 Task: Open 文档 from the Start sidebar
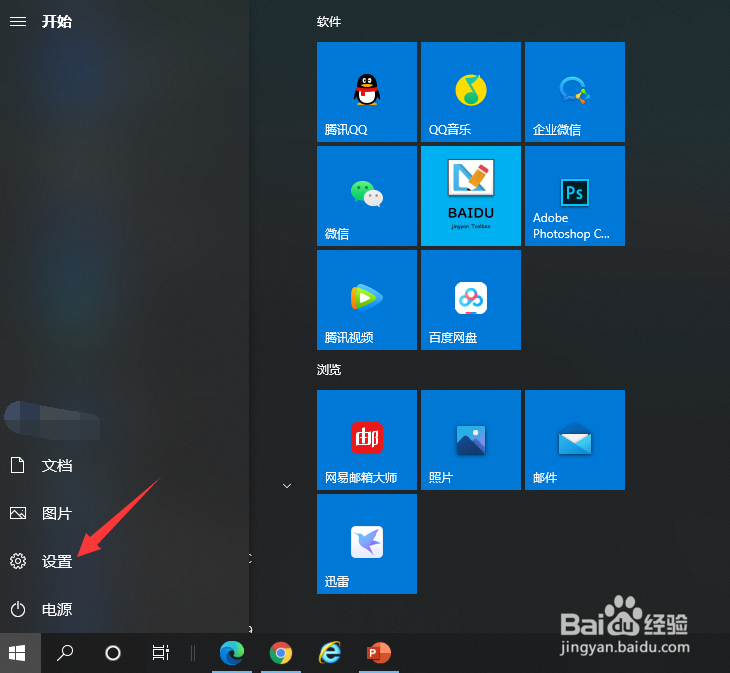[124, 465]
